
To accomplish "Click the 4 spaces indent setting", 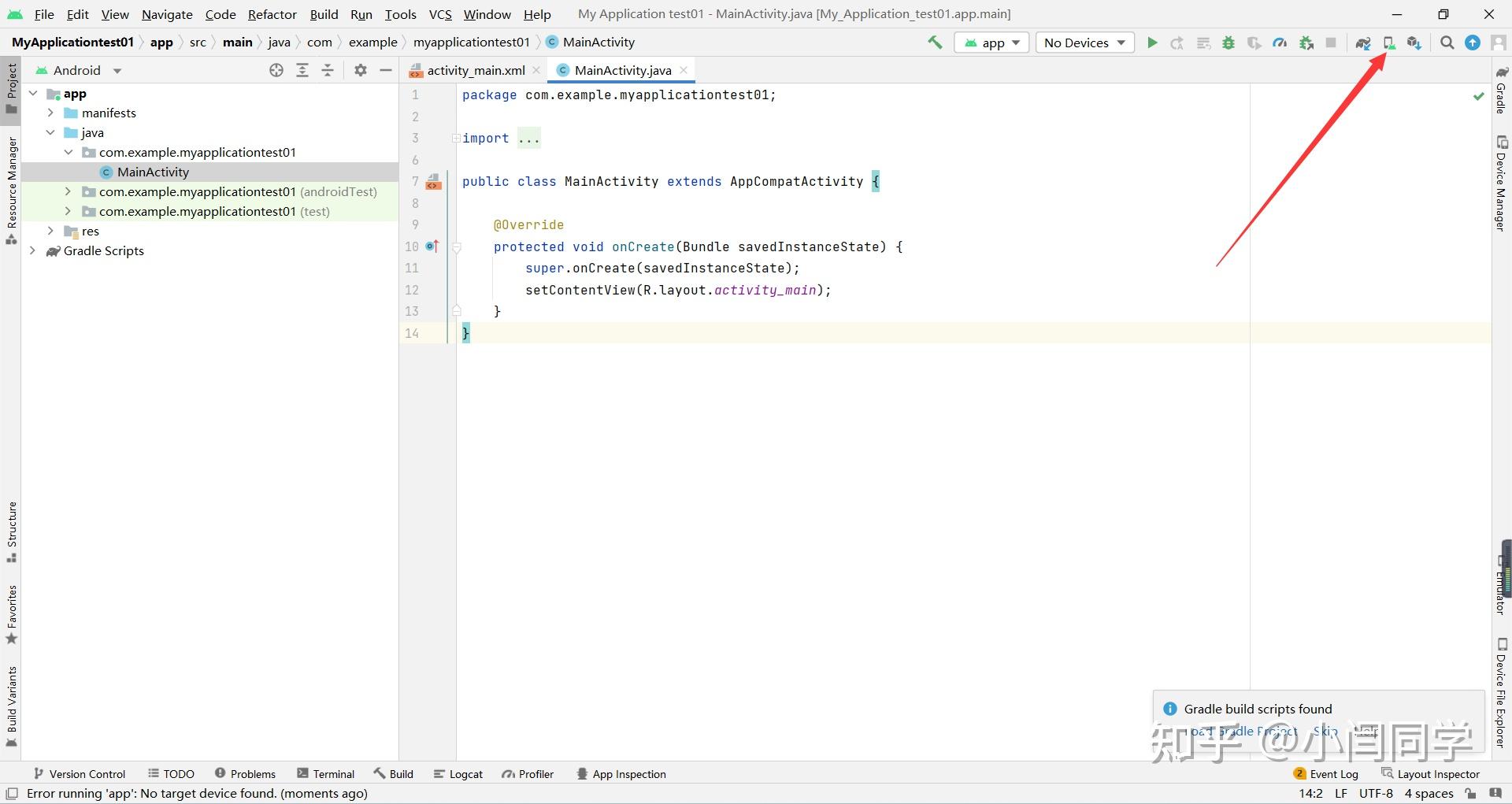I will pyautogui.click(x=1429, y=793).
